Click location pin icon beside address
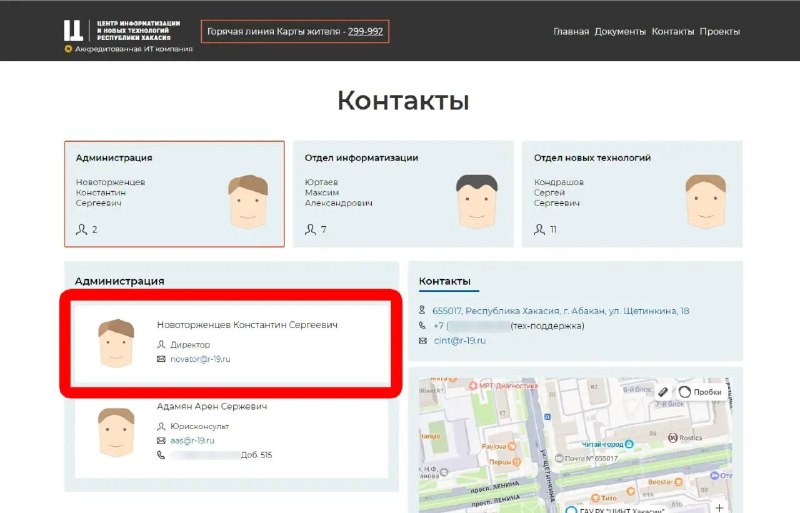The height and width of the screenshot is (513, 800). click(x=422, y=310)
